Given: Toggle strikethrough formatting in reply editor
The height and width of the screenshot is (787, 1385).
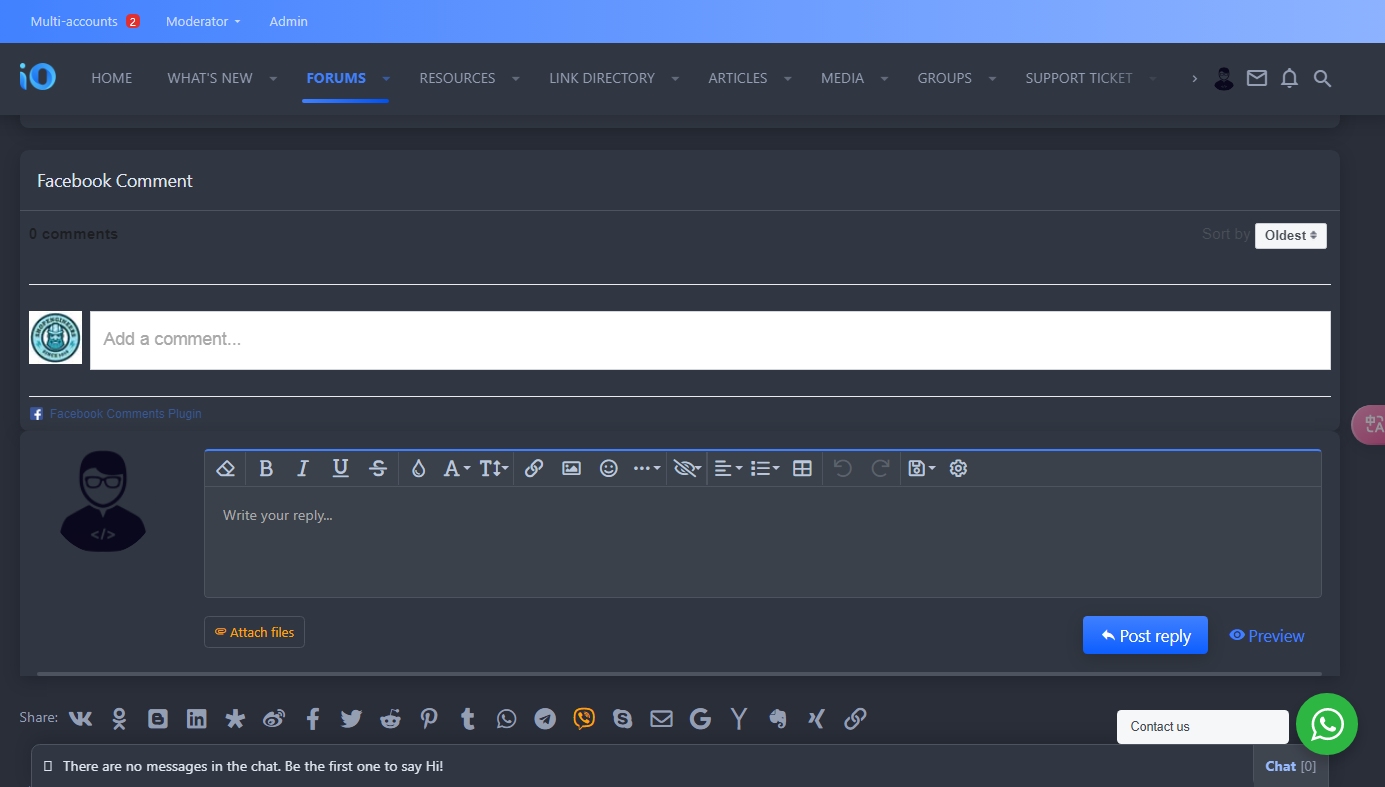Looking at the screenshot, I should pyautogui.click(x=378, y=468).
